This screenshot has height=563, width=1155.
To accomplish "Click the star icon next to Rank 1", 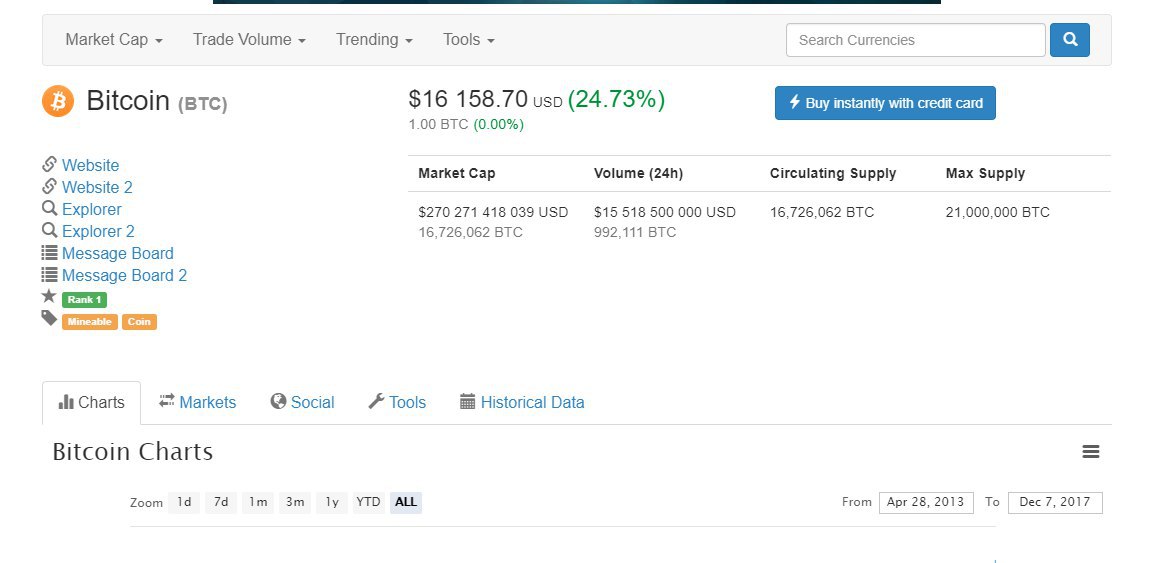I will pos(49,296).
